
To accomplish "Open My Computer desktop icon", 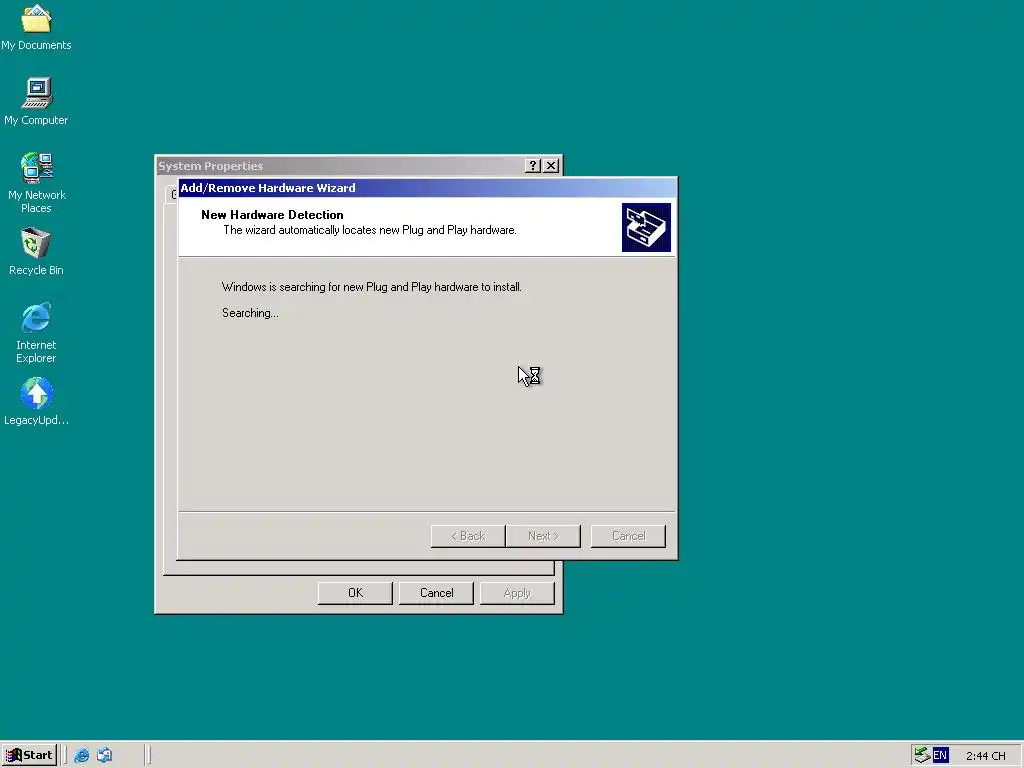I will [36, 101].
